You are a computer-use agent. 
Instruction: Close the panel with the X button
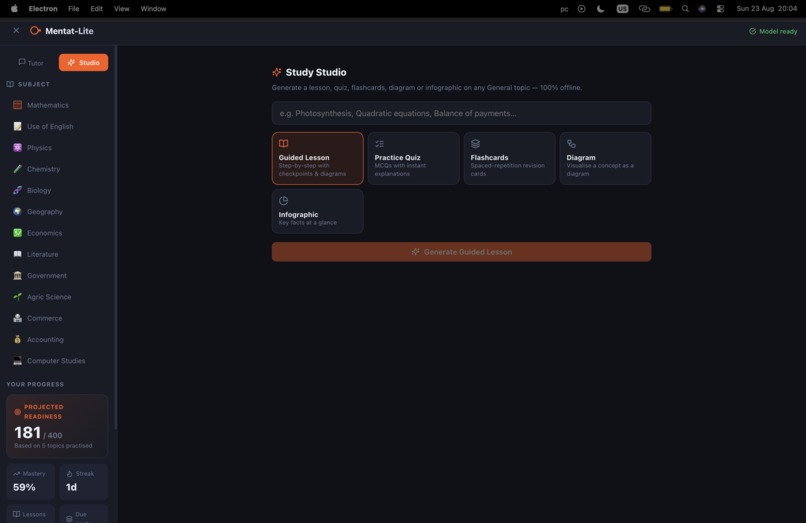point(16,31)
